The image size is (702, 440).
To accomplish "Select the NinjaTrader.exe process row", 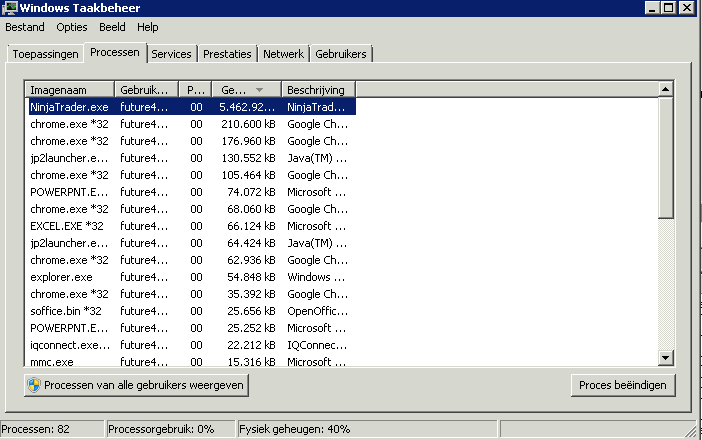I will point(192,107).
